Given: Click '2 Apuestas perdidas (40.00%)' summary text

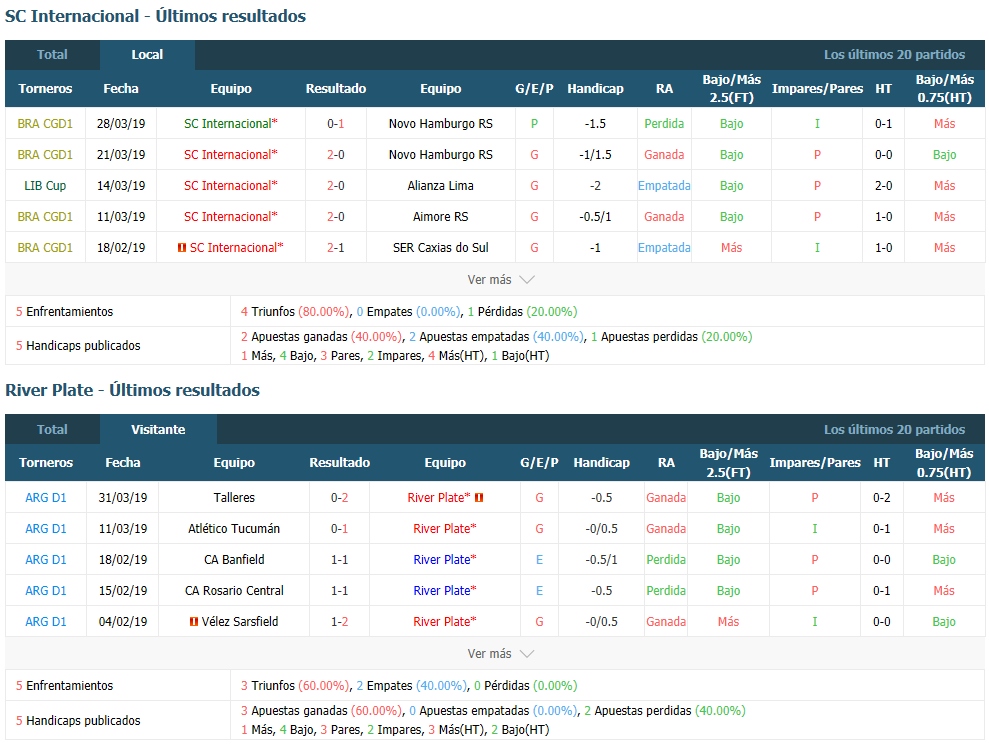Looking at the screenshot, I should 665,711.
